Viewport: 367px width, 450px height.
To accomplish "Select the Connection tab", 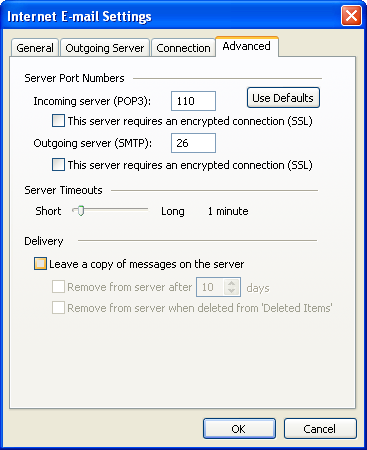I will [183, 48].
